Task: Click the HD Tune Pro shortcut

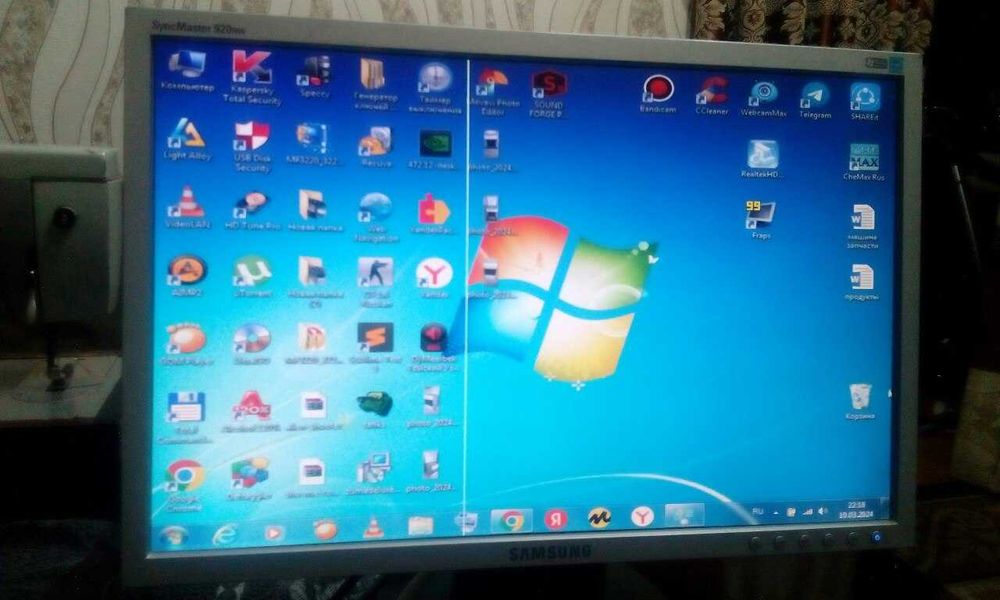Action: pyautogui.click(x=252, y=210)
